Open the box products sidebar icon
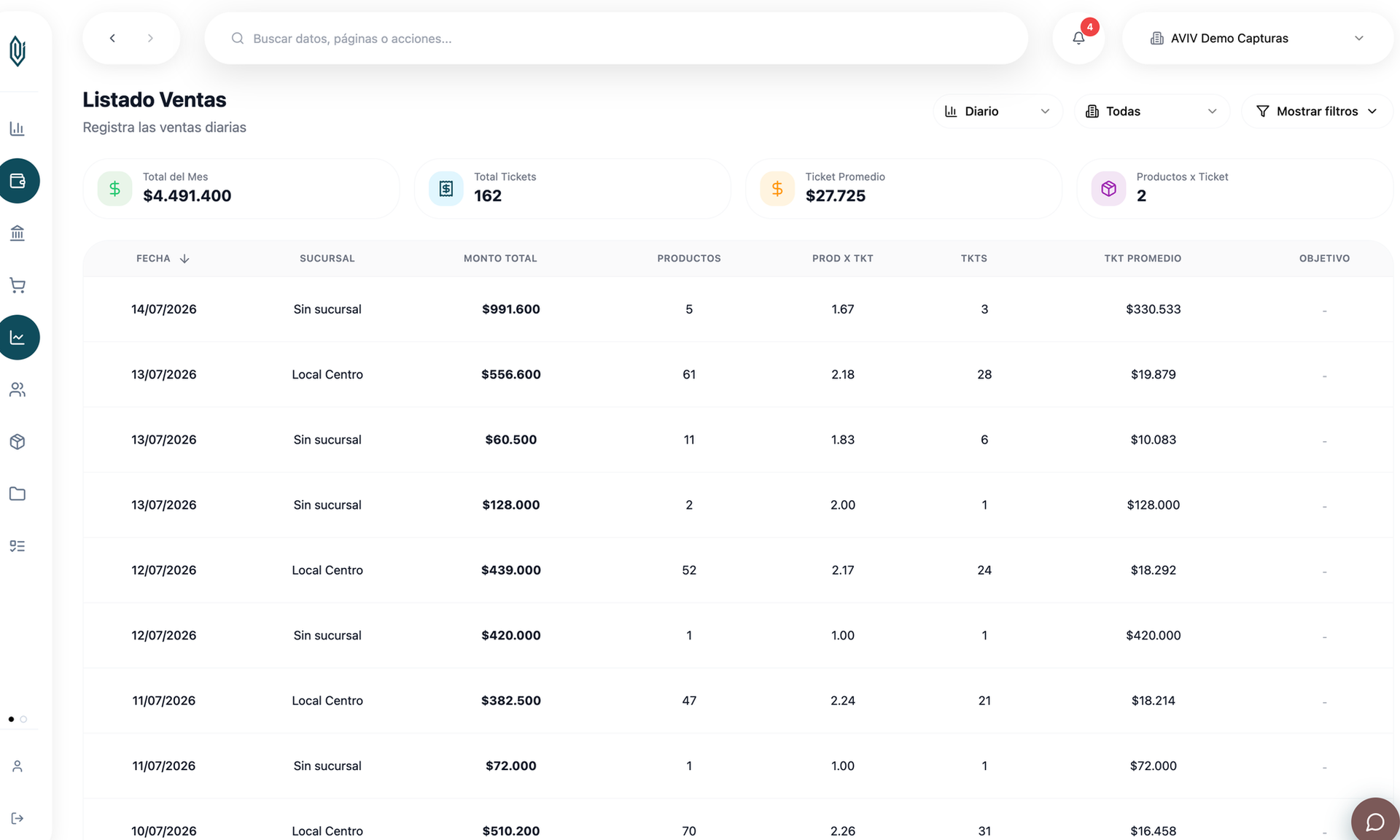The image size is (1400, 840). click(17, 442)
